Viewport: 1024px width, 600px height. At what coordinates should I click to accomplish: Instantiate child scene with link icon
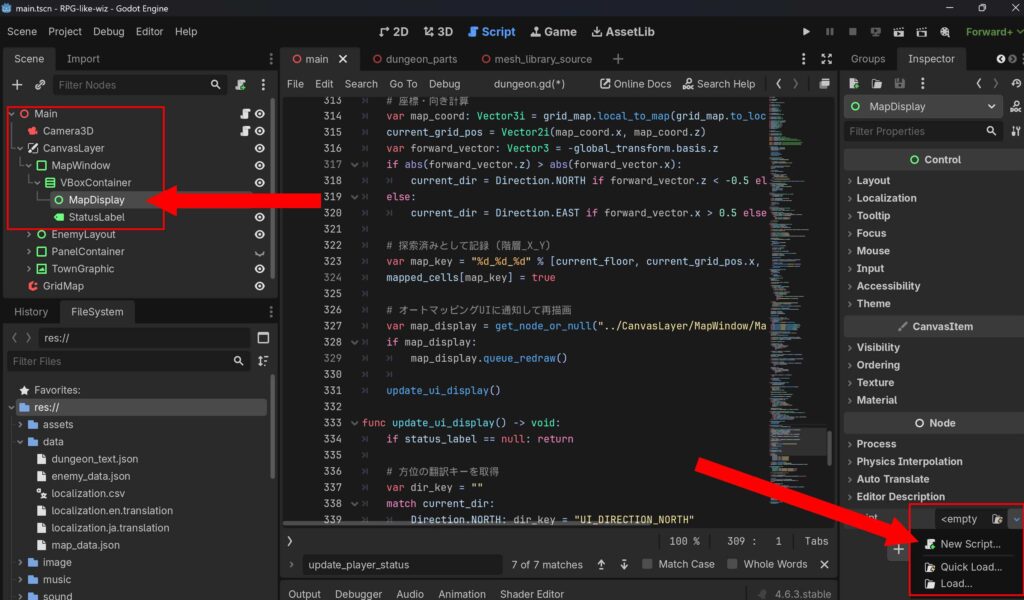point(40,85)
